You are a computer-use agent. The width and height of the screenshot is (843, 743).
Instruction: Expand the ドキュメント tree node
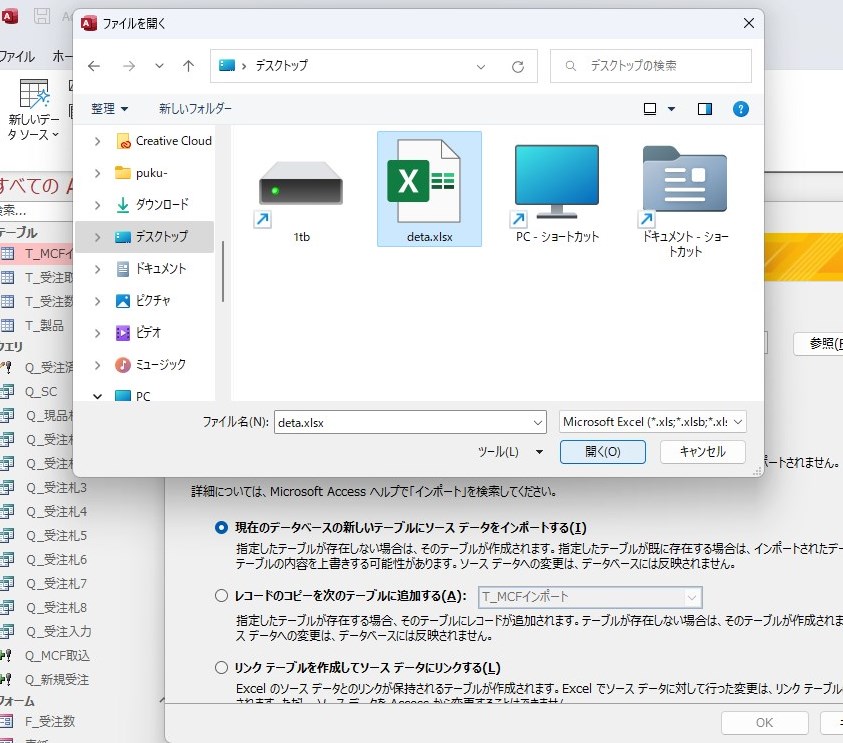point(97,269)
